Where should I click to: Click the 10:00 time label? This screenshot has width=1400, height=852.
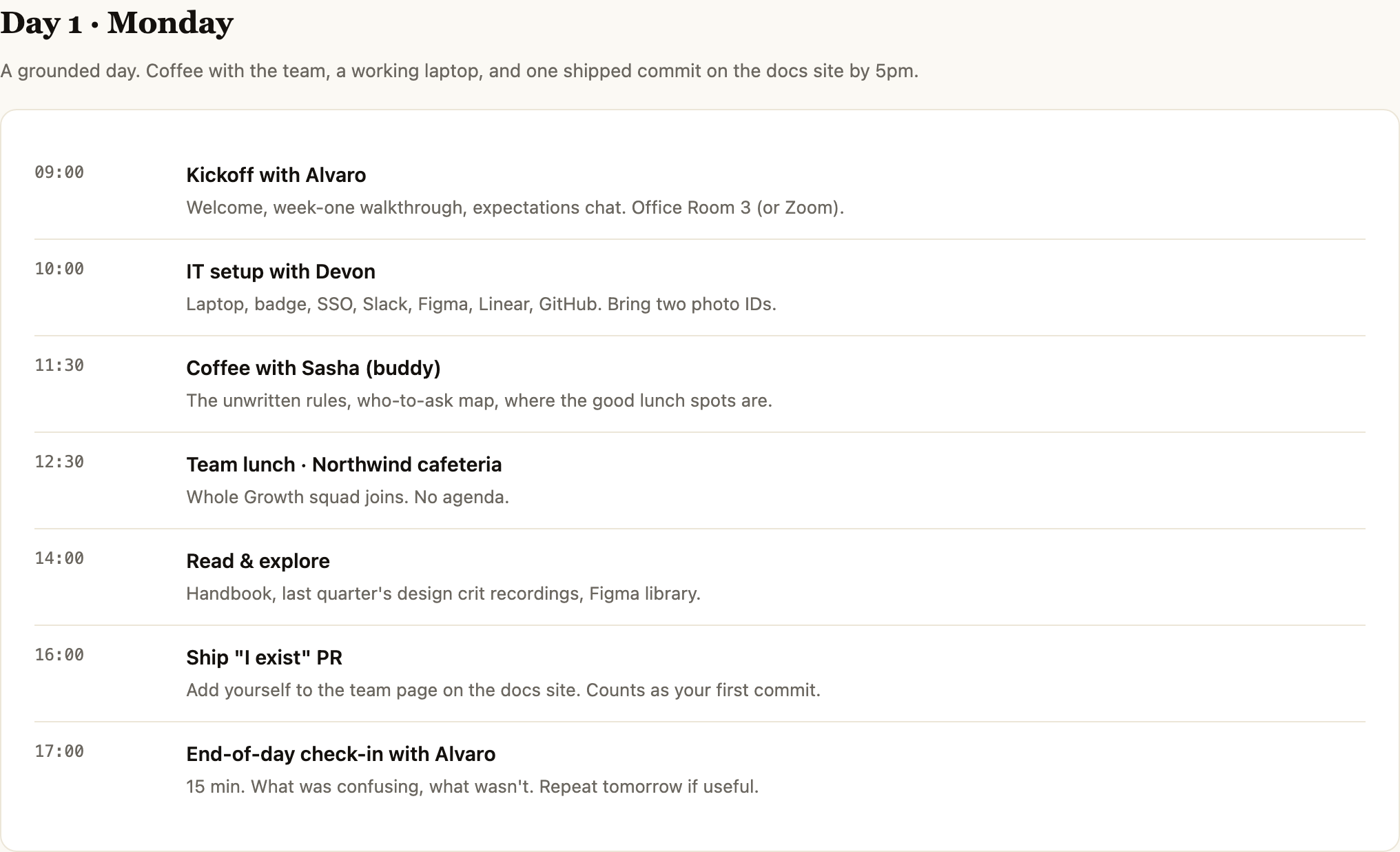(x=59, y=269)
